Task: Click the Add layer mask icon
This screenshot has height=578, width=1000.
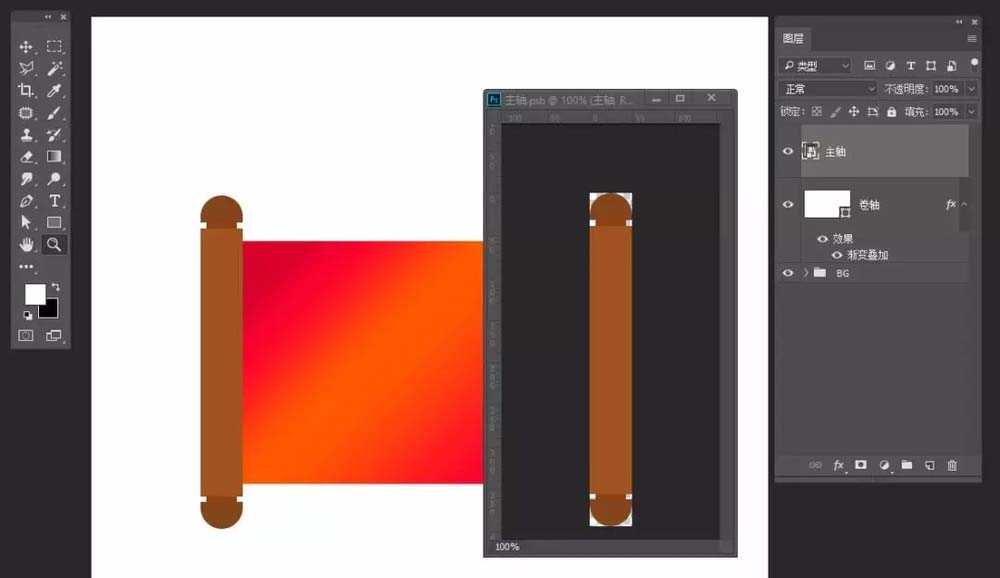Action: point(861,465)
